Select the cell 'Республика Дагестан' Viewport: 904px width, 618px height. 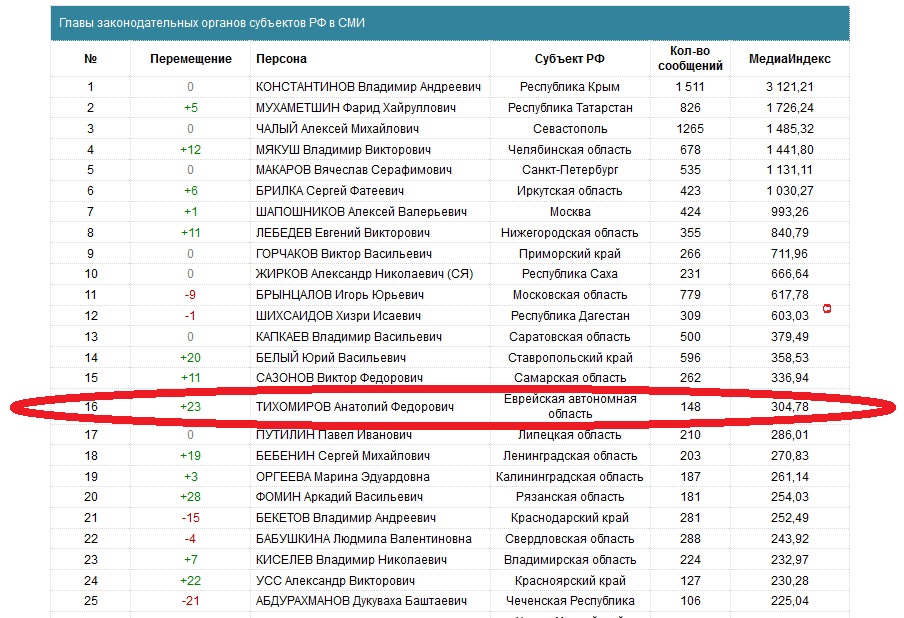point(570,316)
